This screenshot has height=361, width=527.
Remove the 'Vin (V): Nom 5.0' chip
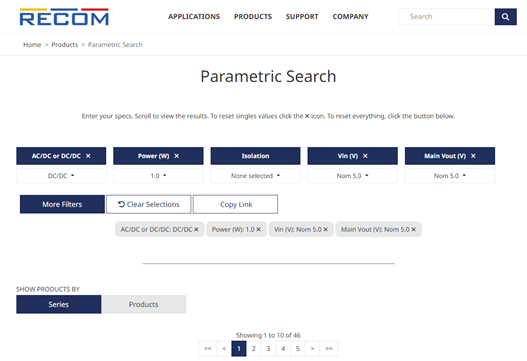[325, 229]
